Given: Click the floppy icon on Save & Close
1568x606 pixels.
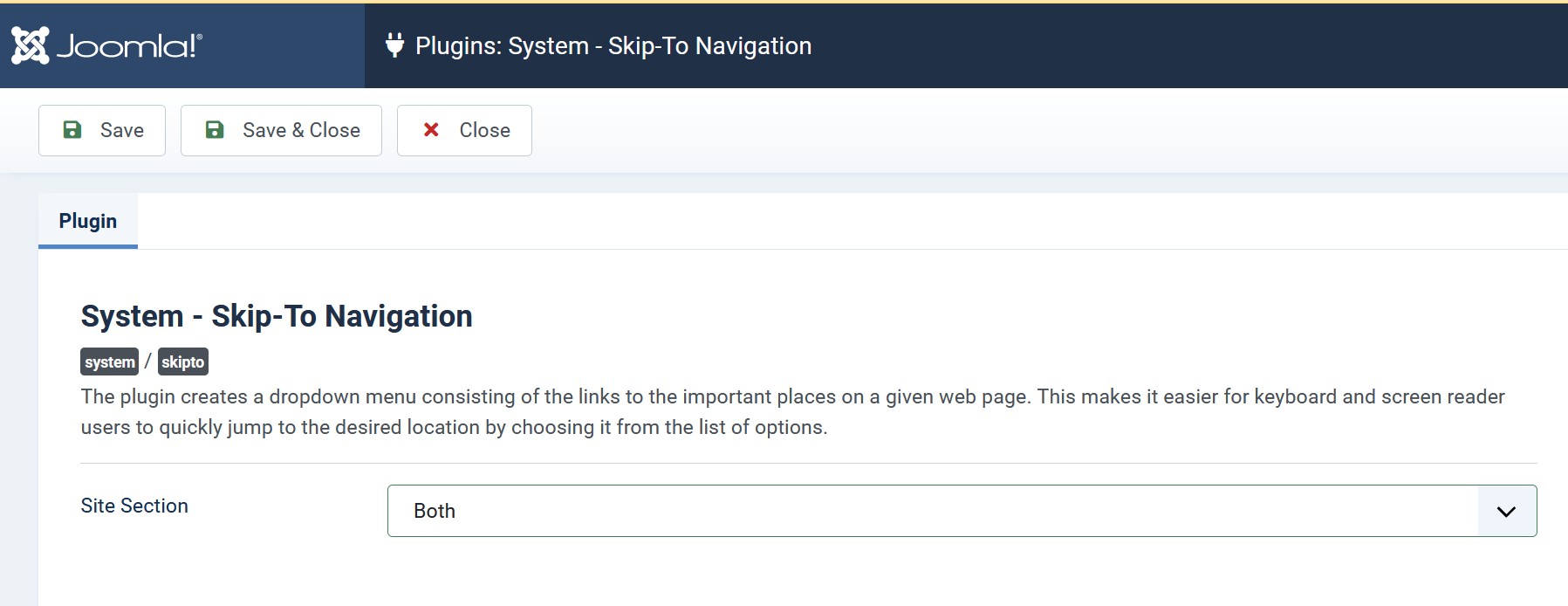Looking at the screenshot, I should coord(215,130).
